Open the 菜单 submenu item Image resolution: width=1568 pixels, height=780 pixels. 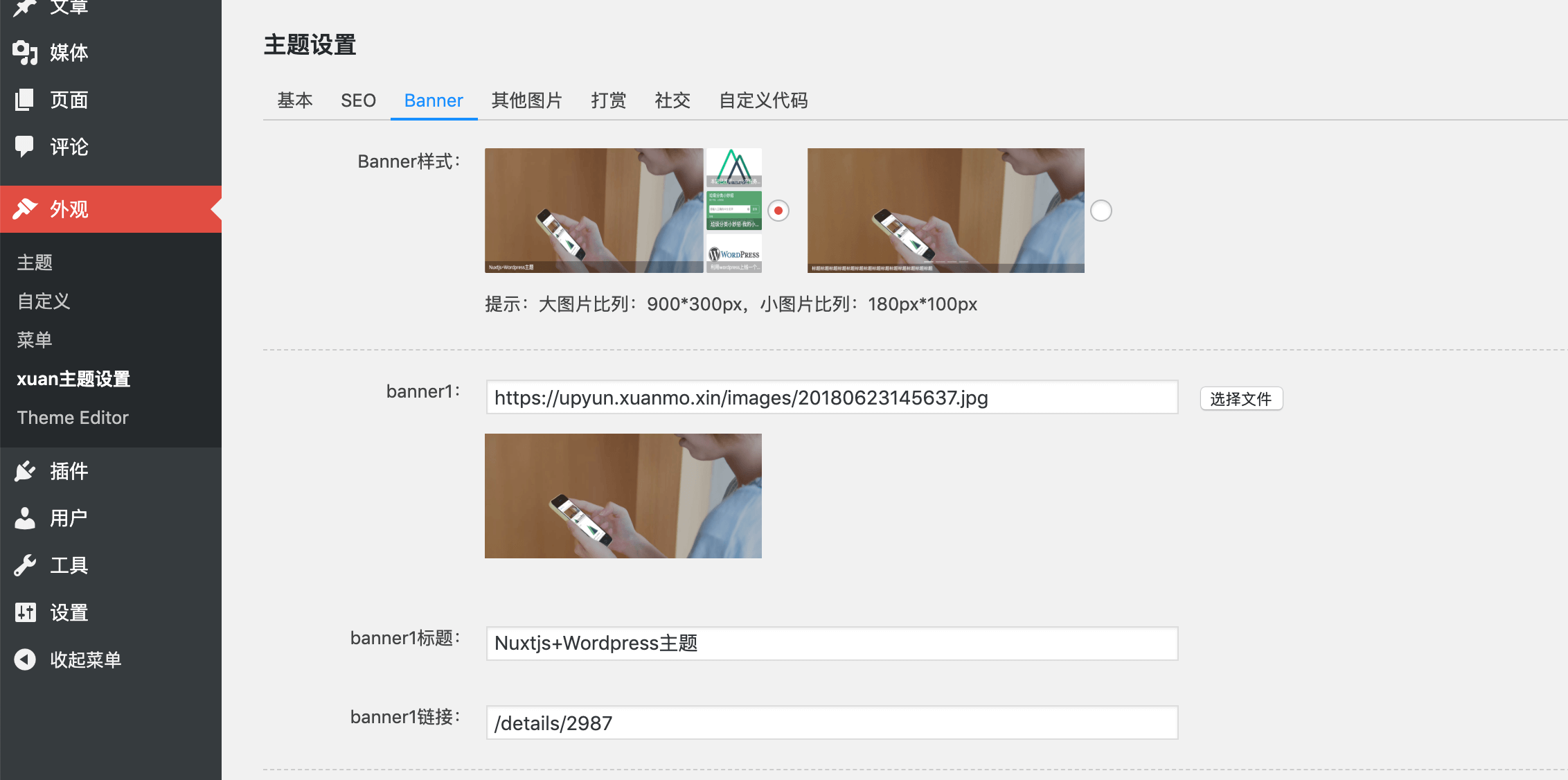click(x=35, y=340)
